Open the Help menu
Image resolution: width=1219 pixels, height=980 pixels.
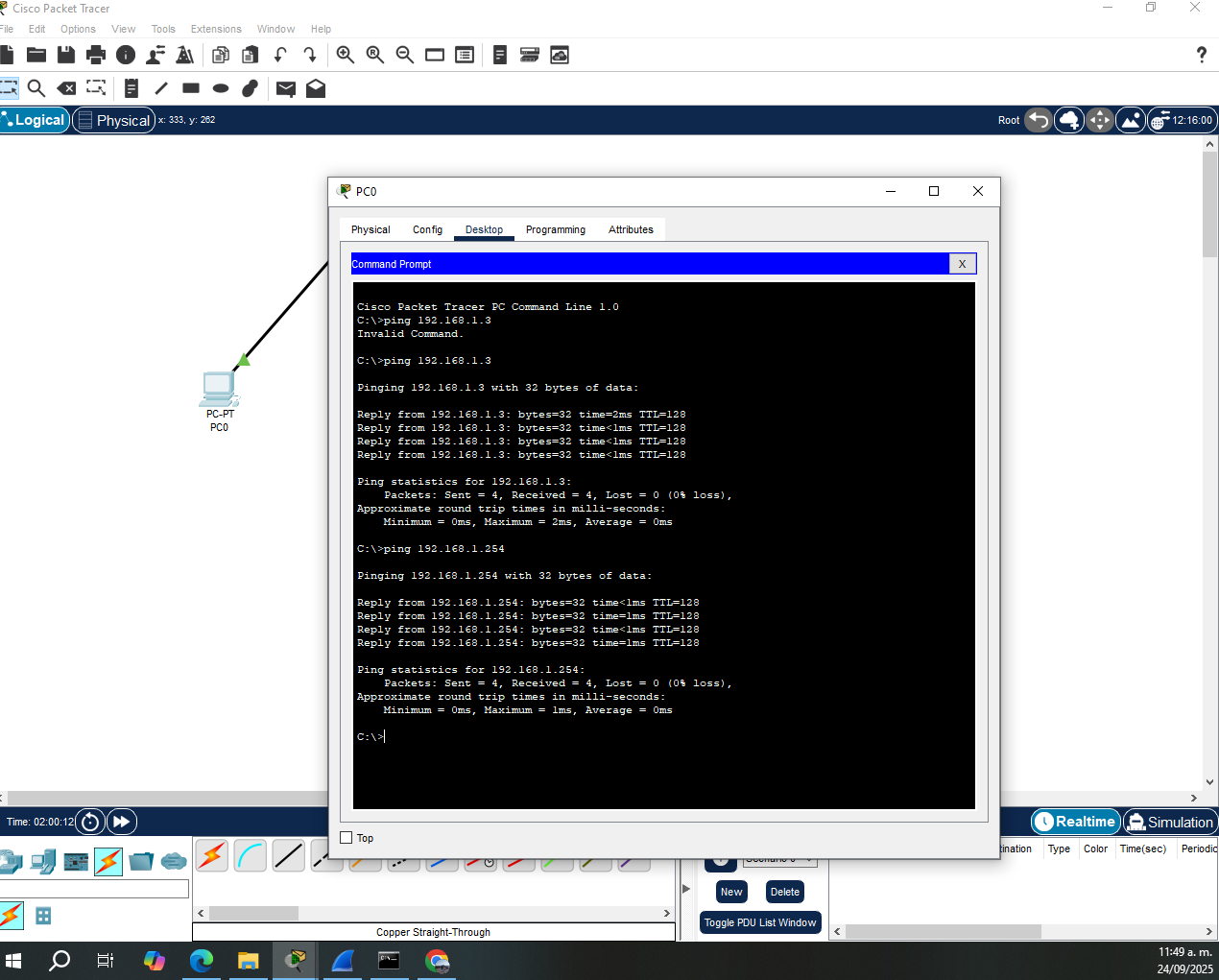tap(321, 29)
